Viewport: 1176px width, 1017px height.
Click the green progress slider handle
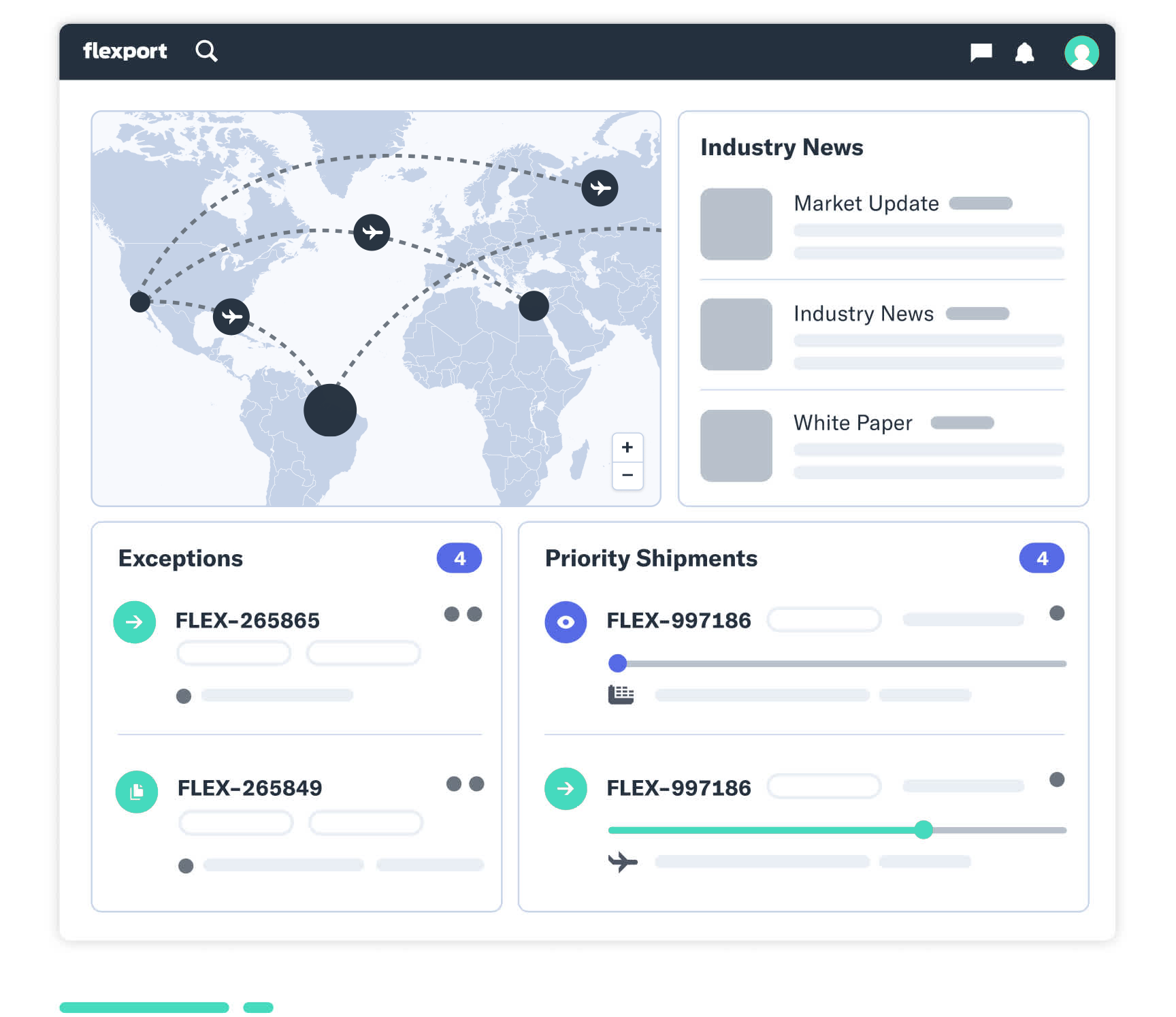[924, 830]
